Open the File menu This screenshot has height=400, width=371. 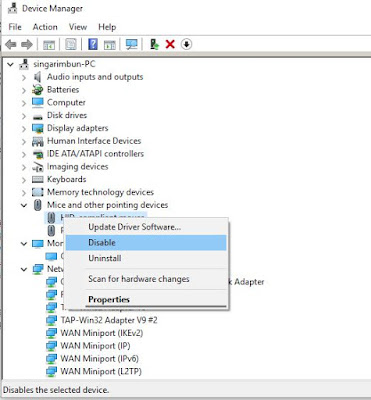(x=15, y=27)
